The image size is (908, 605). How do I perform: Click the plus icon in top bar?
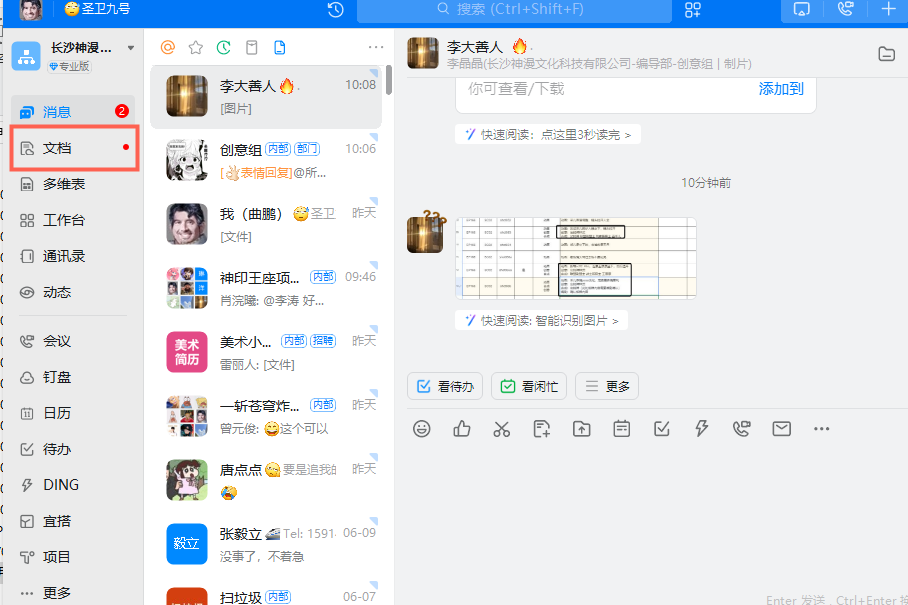[888, 9]
